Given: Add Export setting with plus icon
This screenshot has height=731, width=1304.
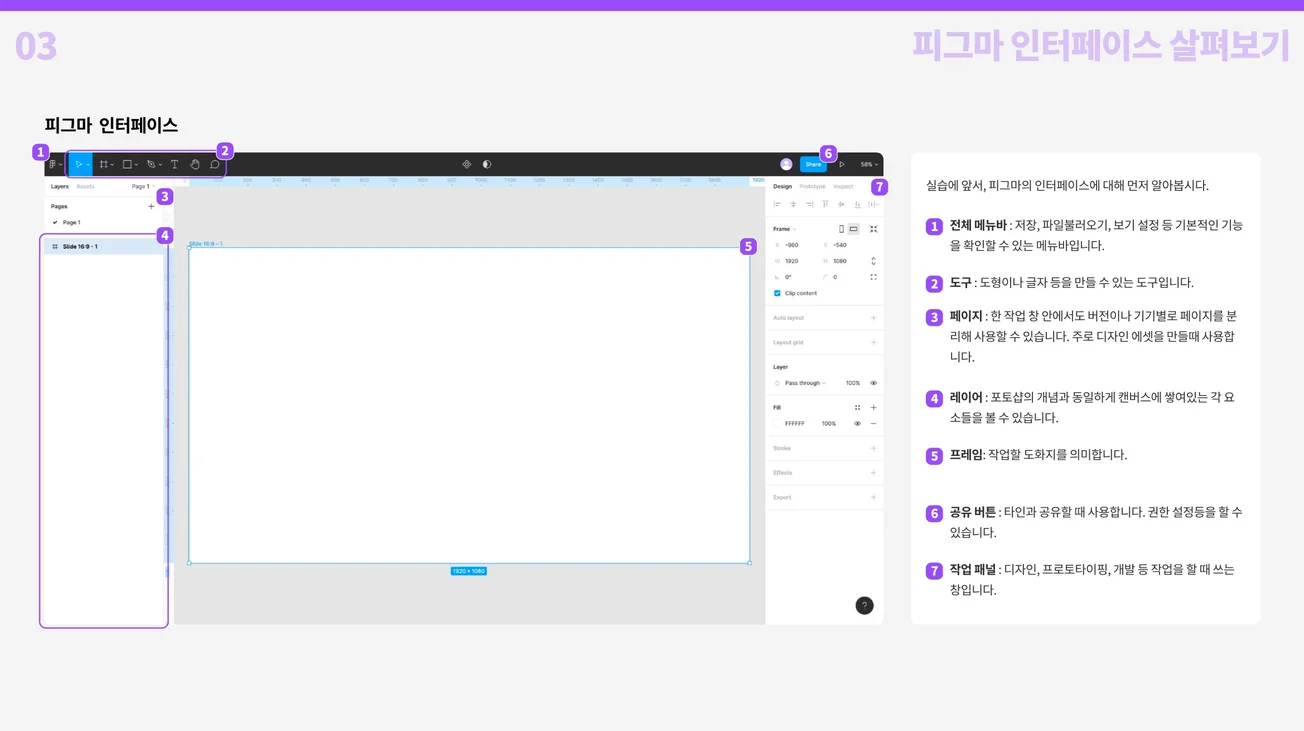Looking at the screenshot, I should click(x=873, y=497).
